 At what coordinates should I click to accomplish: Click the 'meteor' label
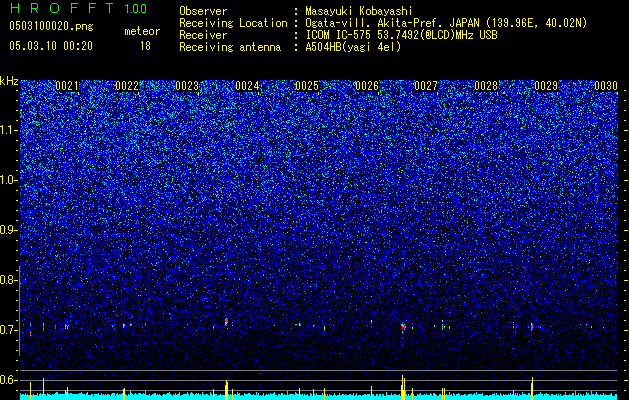click(x=142, y=31)
